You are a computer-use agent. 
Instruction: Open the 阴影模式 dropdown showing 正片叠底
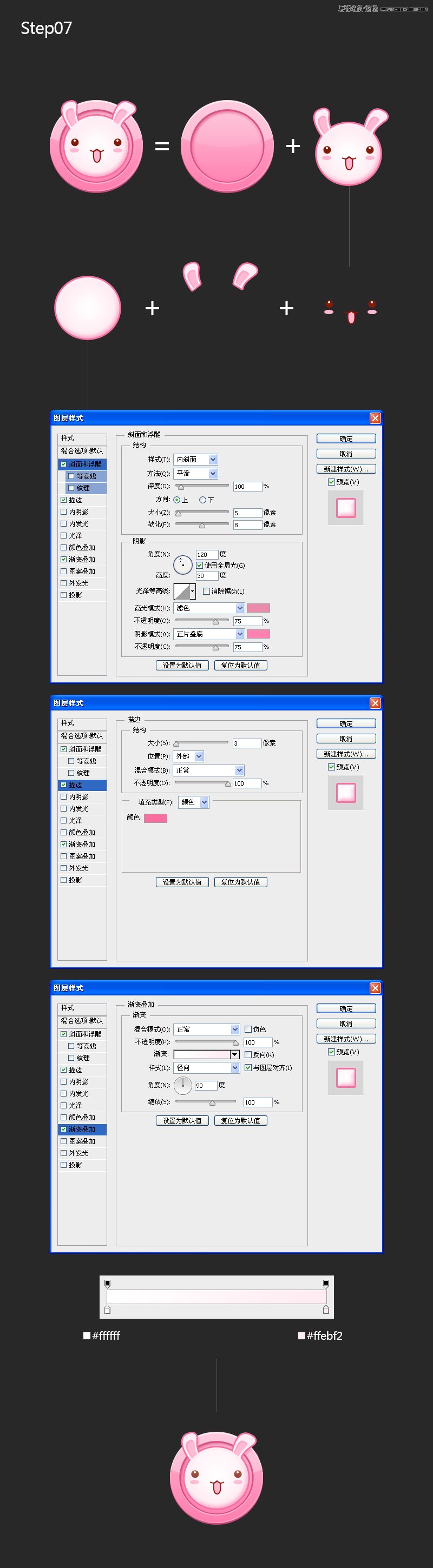click(x=209, y=634)
